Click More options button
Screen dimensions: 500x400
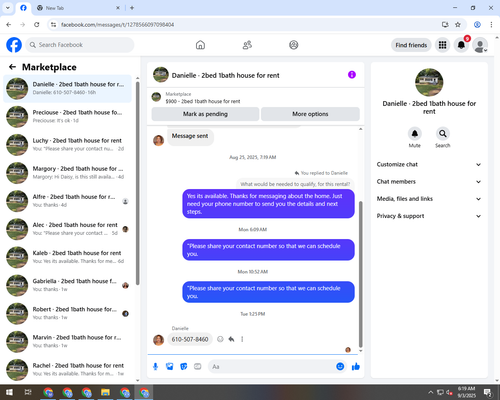[310, 114]
